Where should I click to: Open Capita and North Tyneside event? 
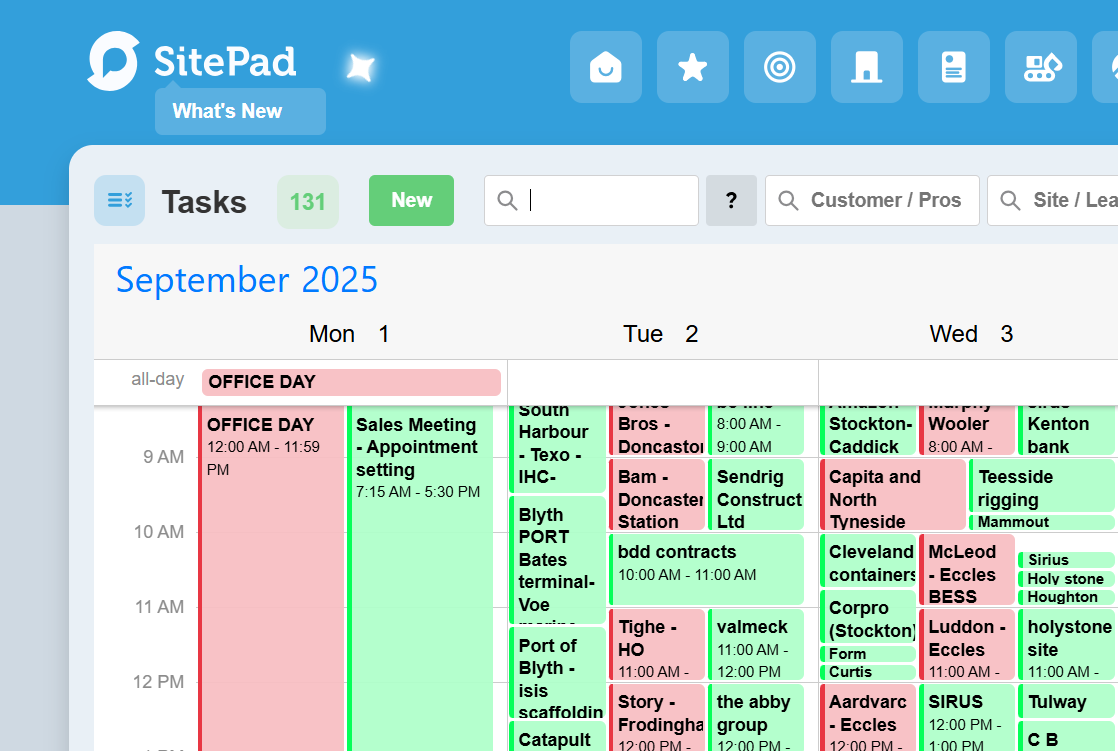click(893, 495)
